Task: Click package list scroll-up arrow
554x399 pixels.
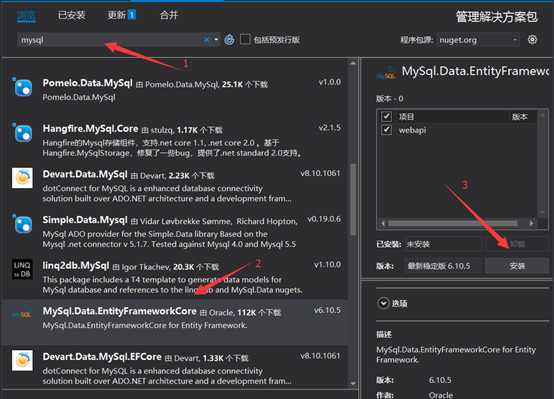Action: point(353,63)
